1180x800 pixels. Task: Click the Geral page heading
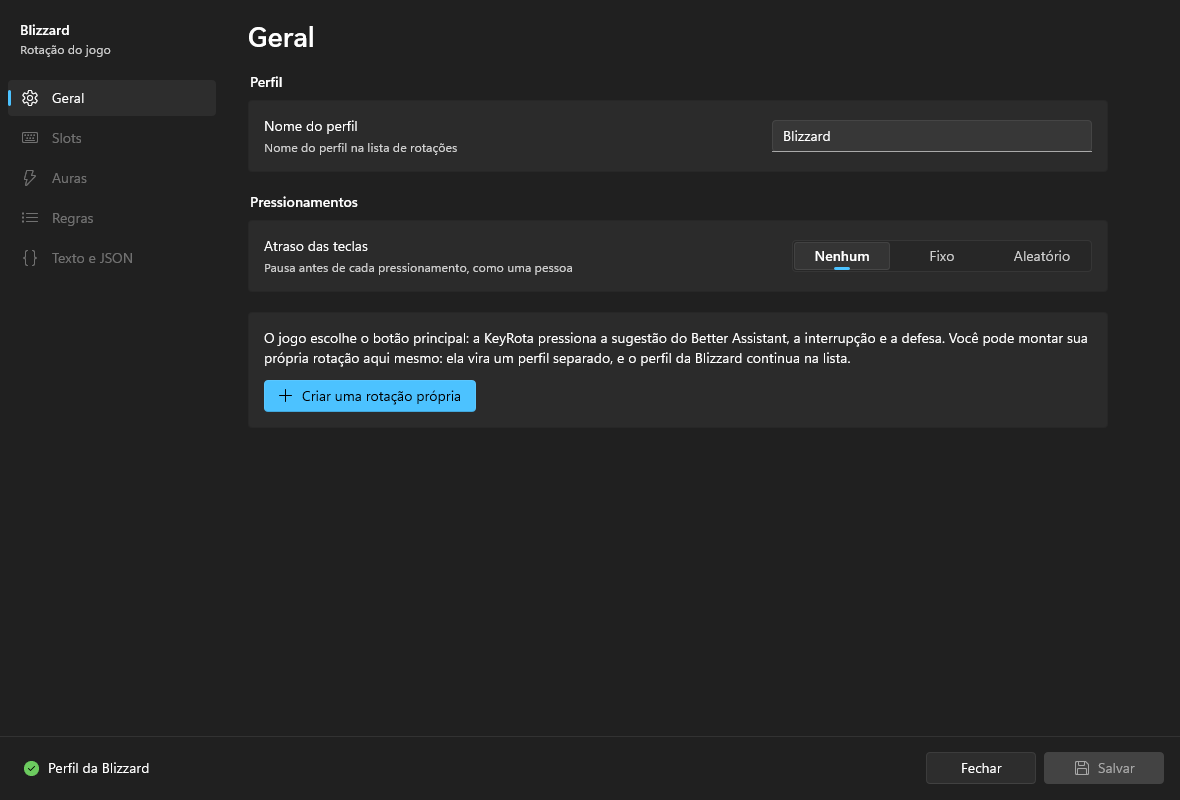click(281, 37)
